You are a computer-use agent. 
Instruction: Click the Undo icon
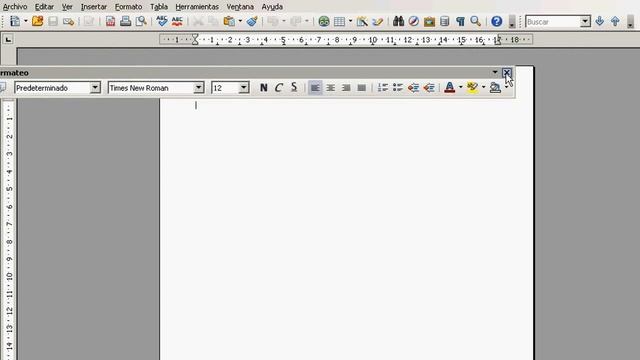[273, 21]
